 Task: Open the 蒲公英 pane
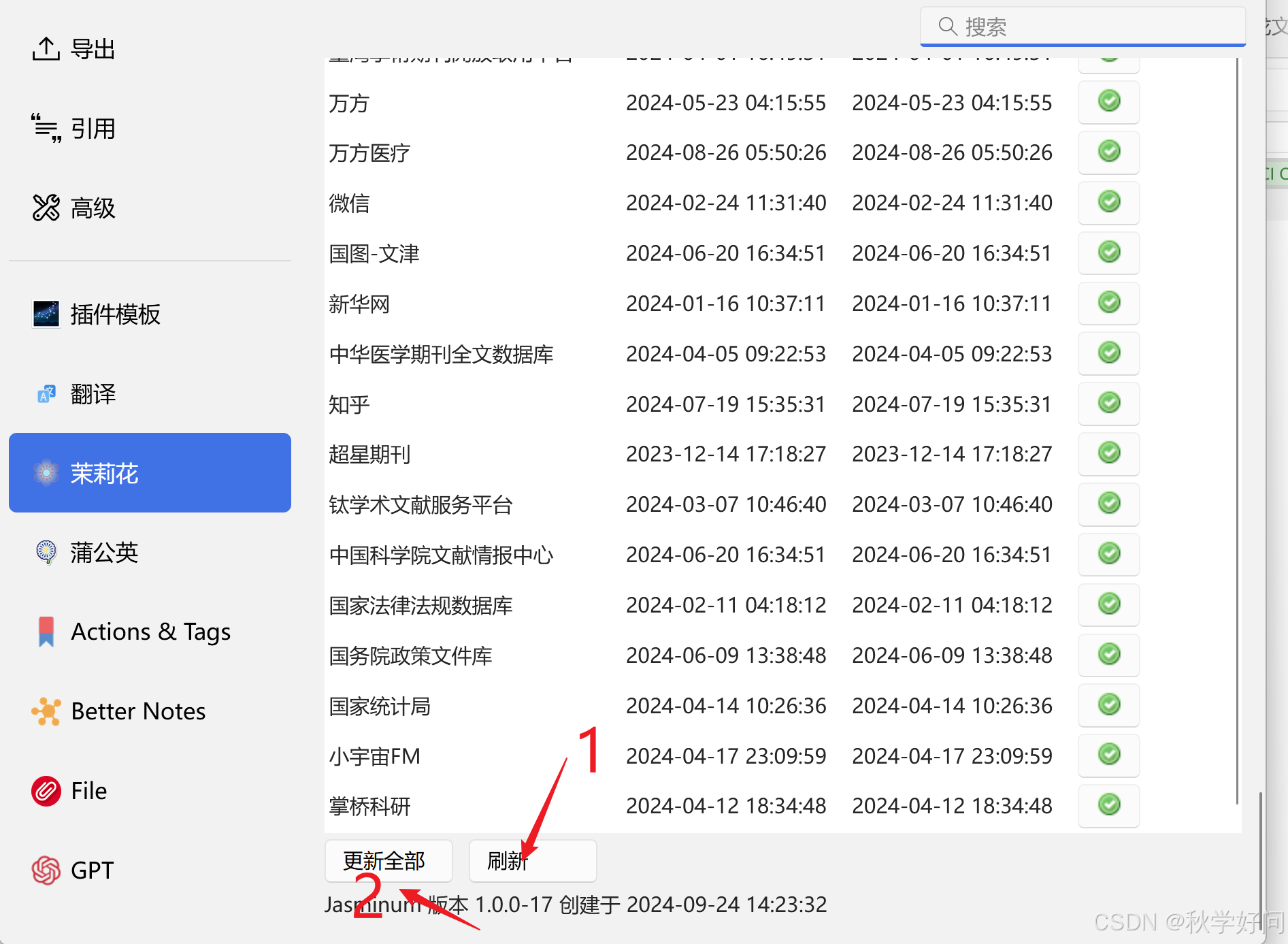[x=150, y=552]
